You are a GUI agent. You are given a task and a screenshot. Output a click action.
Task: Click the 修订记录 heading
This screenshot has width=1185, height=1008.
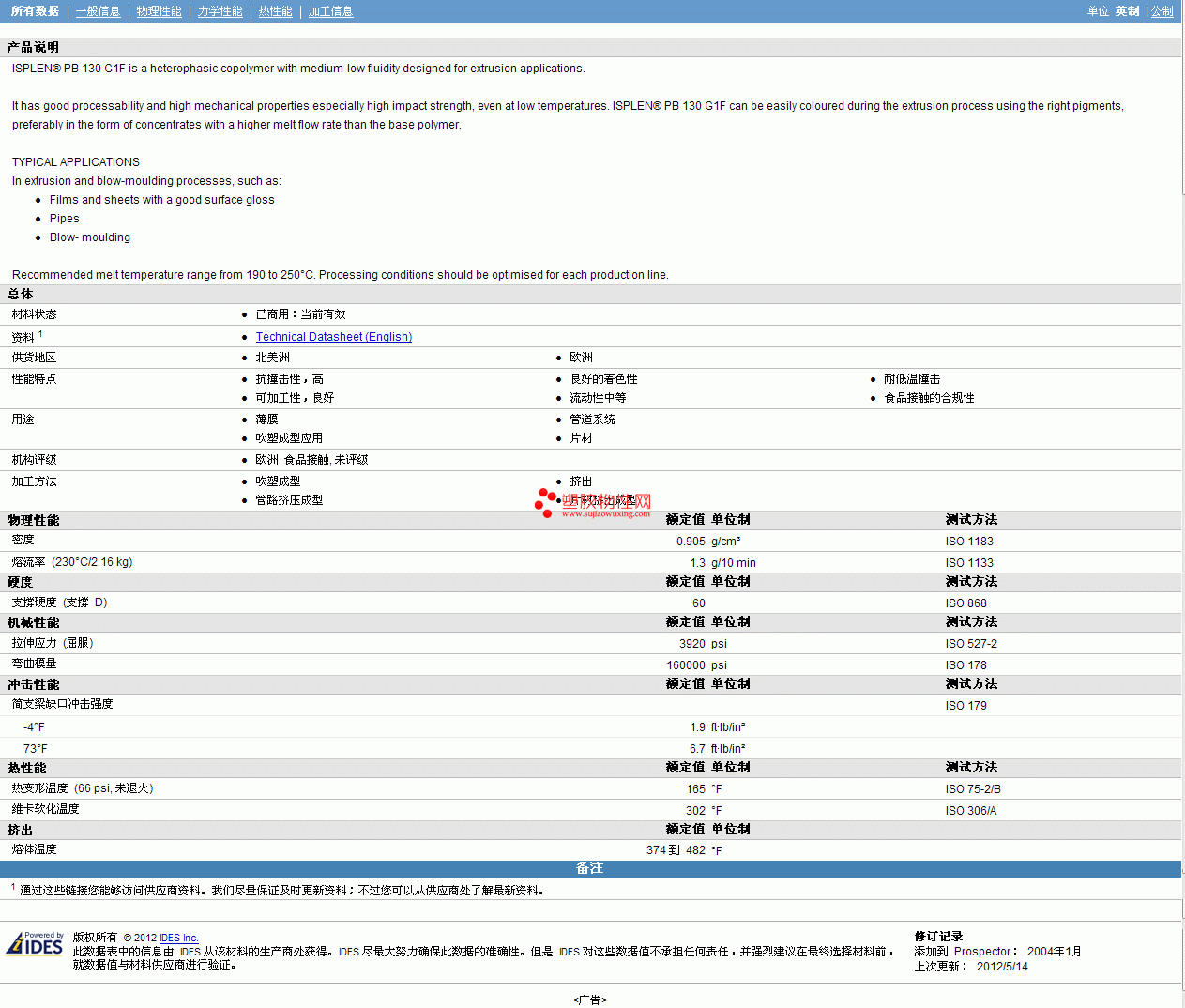tap(938, 937)
